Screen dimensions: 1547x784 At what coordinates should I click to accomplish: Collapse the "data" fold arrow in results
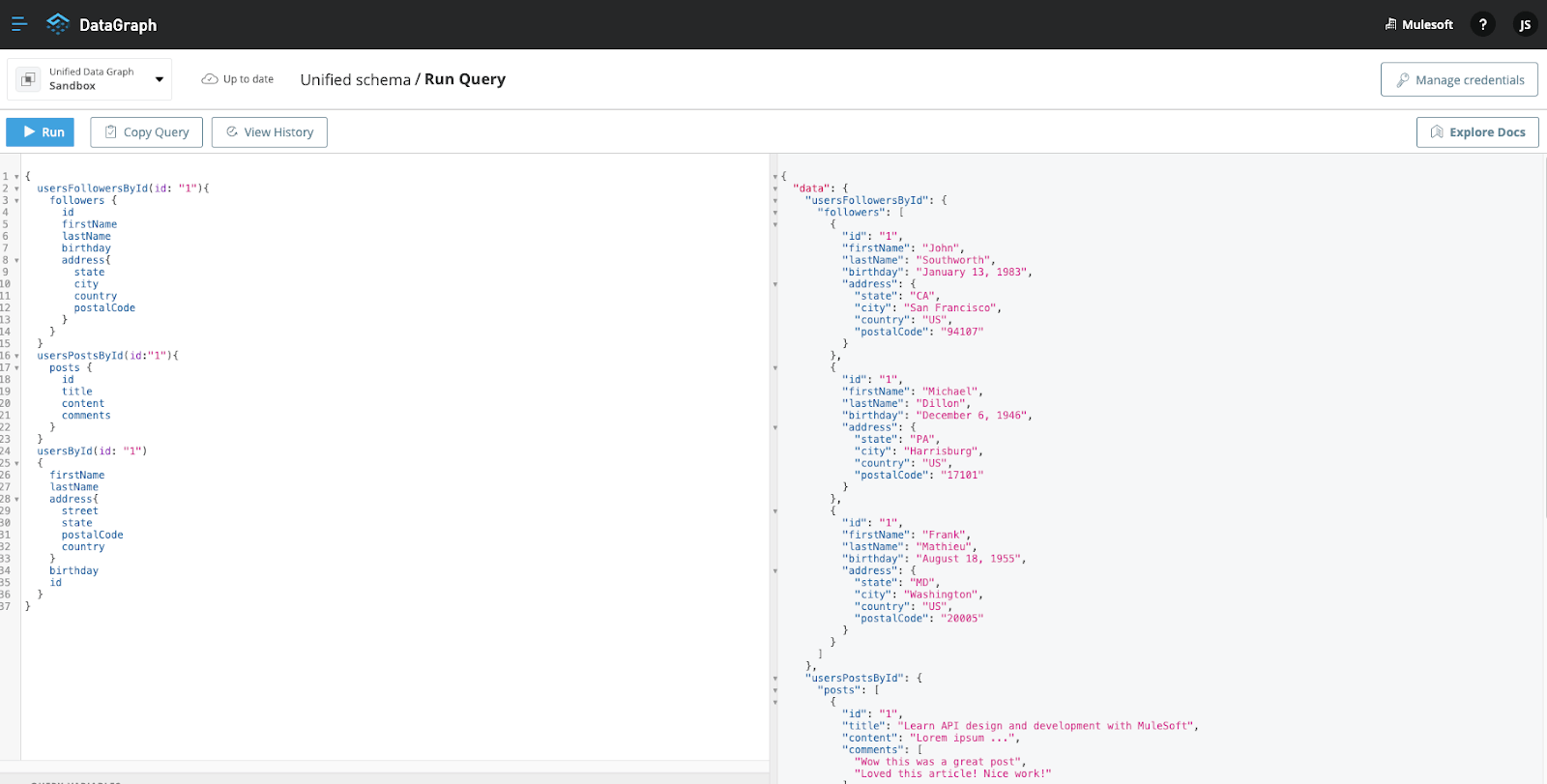(x=775, y=189)
